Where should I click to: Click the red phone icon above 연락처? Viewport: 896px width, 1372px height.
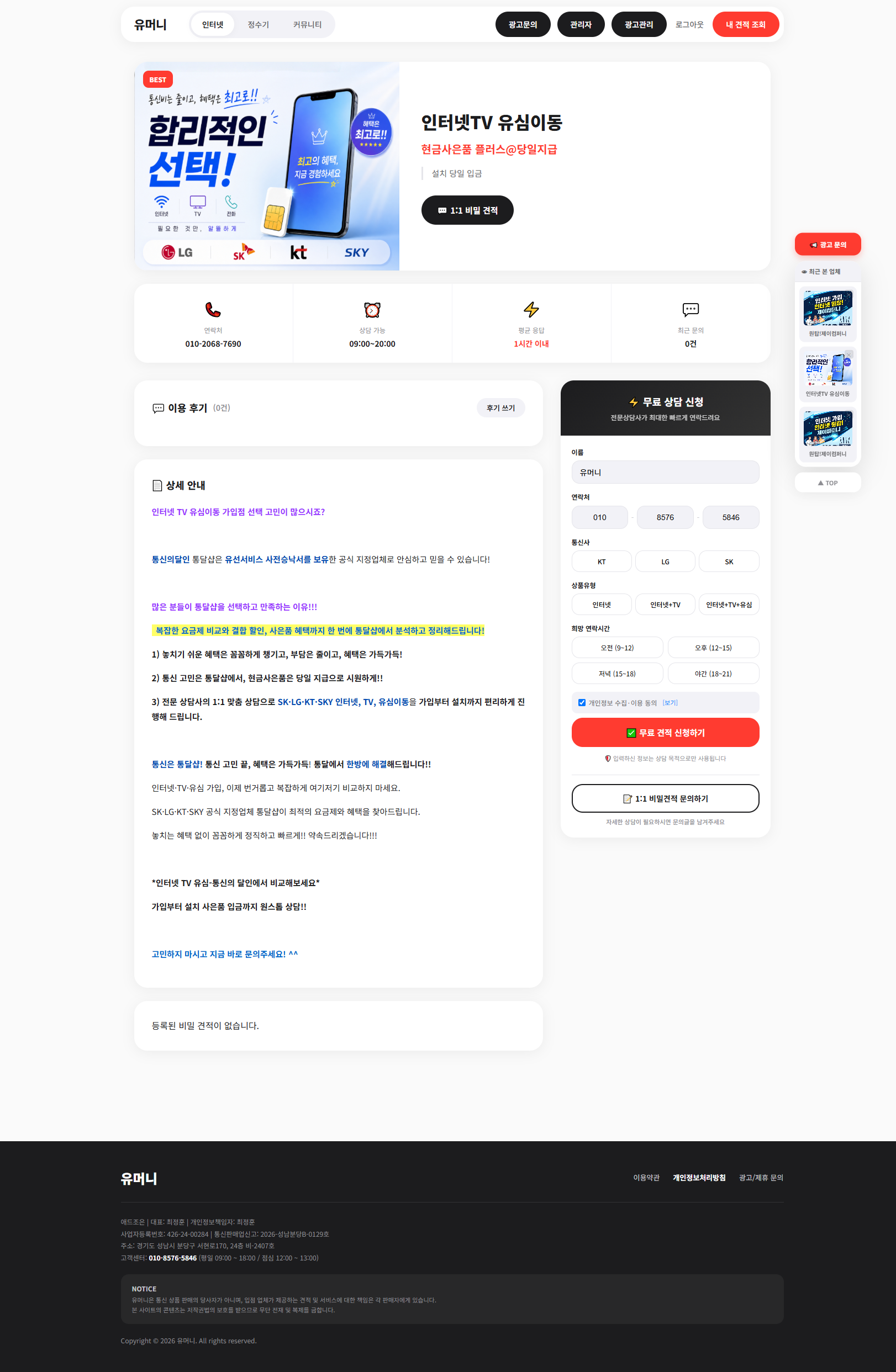click(213, 310)
